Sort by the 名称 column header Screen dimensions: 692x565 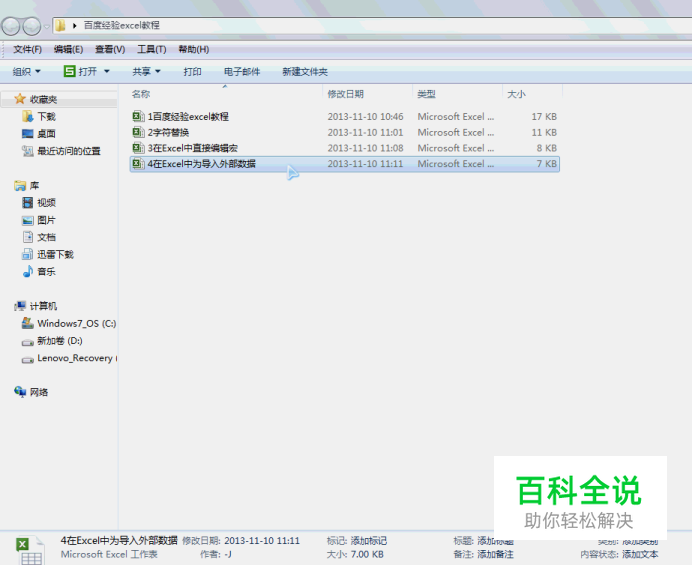pos(141,94)
